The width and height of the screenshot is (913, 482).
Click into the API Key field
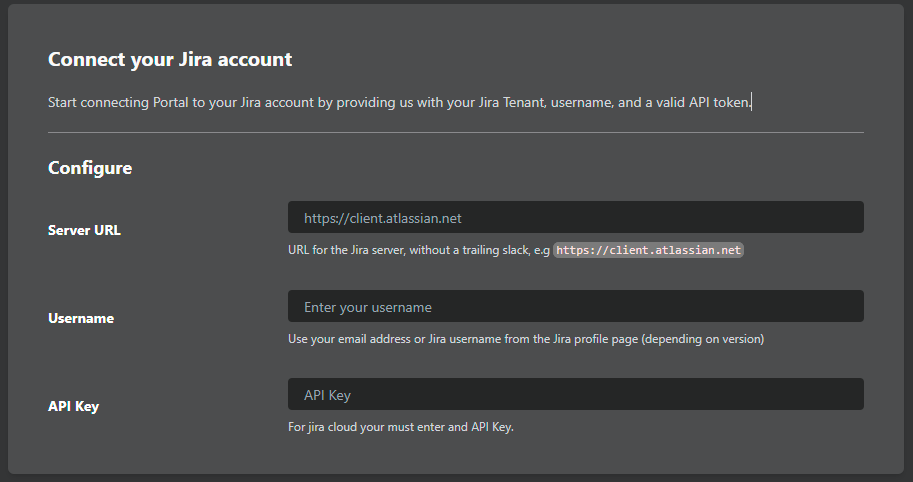pos(575,395)
